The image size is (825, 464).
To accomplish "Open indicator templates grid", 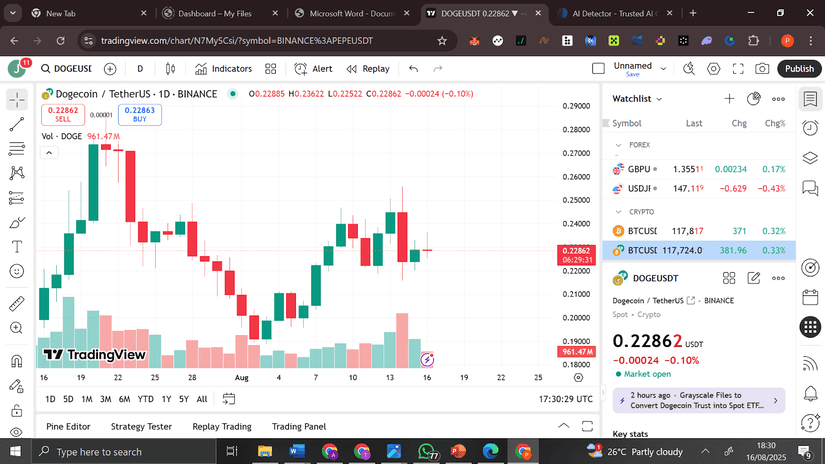I will pyautogui.click(x=270, y=69).
